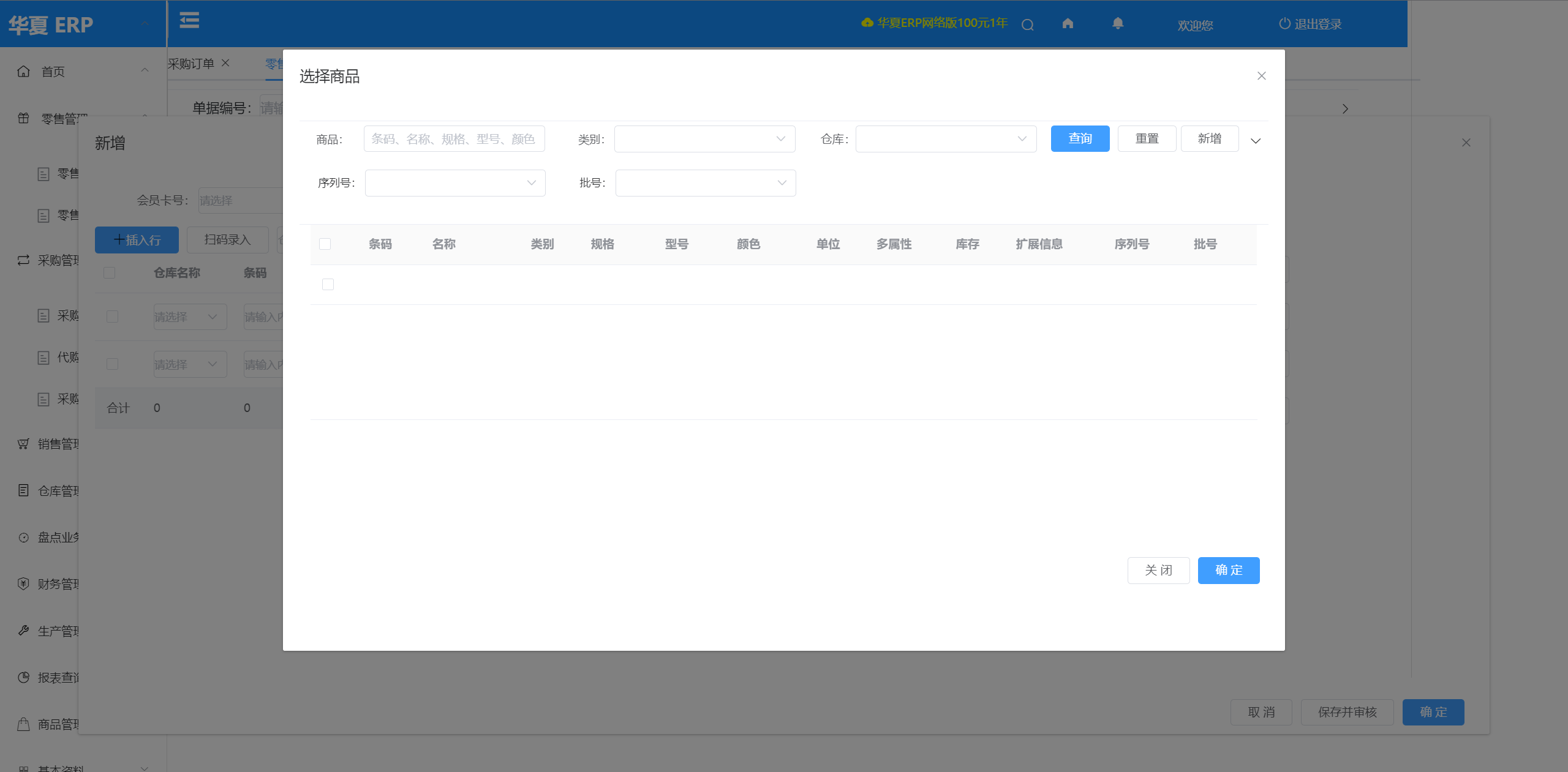
Task: Check the first detail row checkbox in 新增 dialog
Action: (x=113, y=317)
